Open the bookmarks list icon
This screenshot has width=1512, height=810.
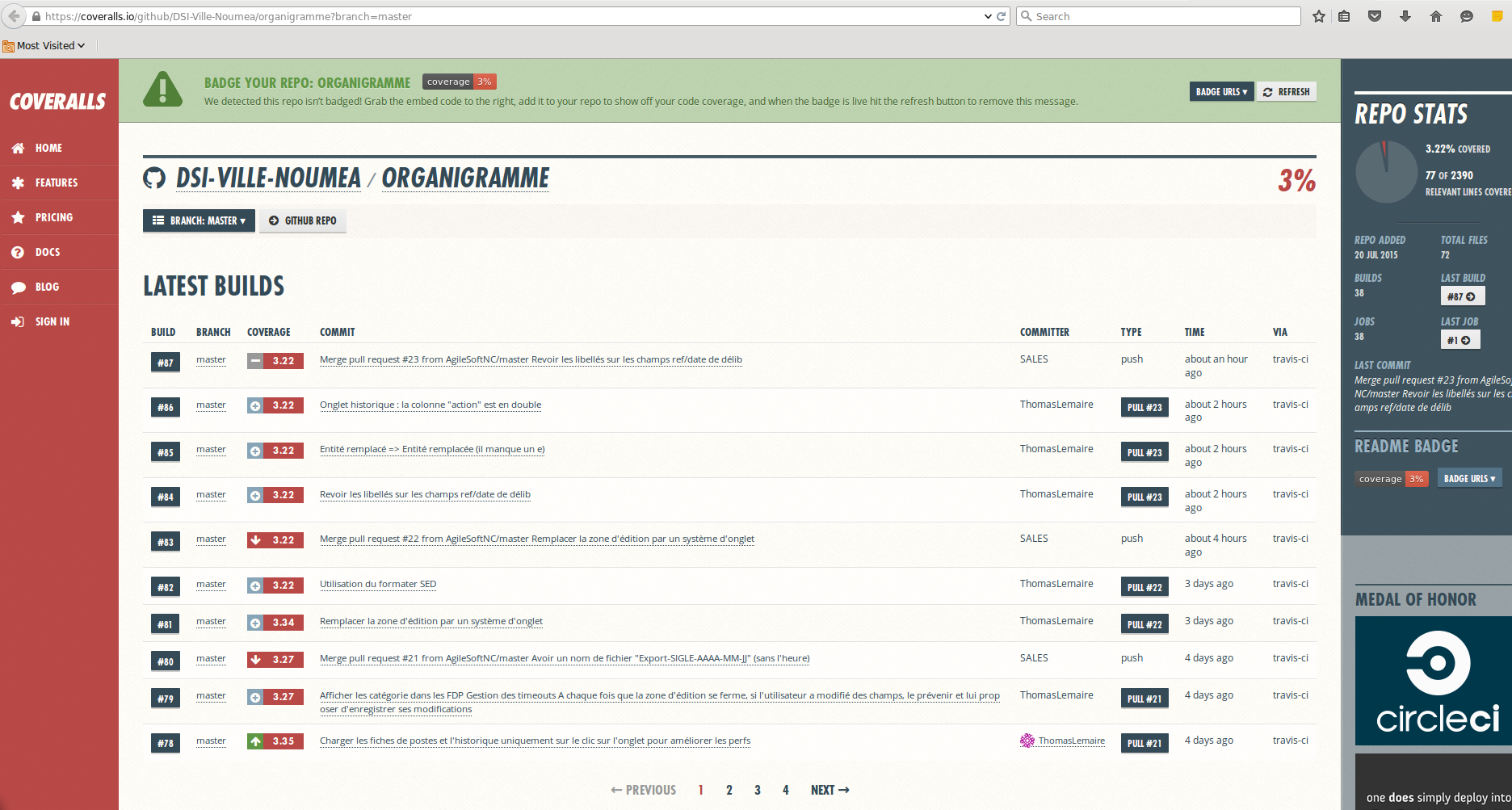pyautogui.click(x=1344, y=16)
